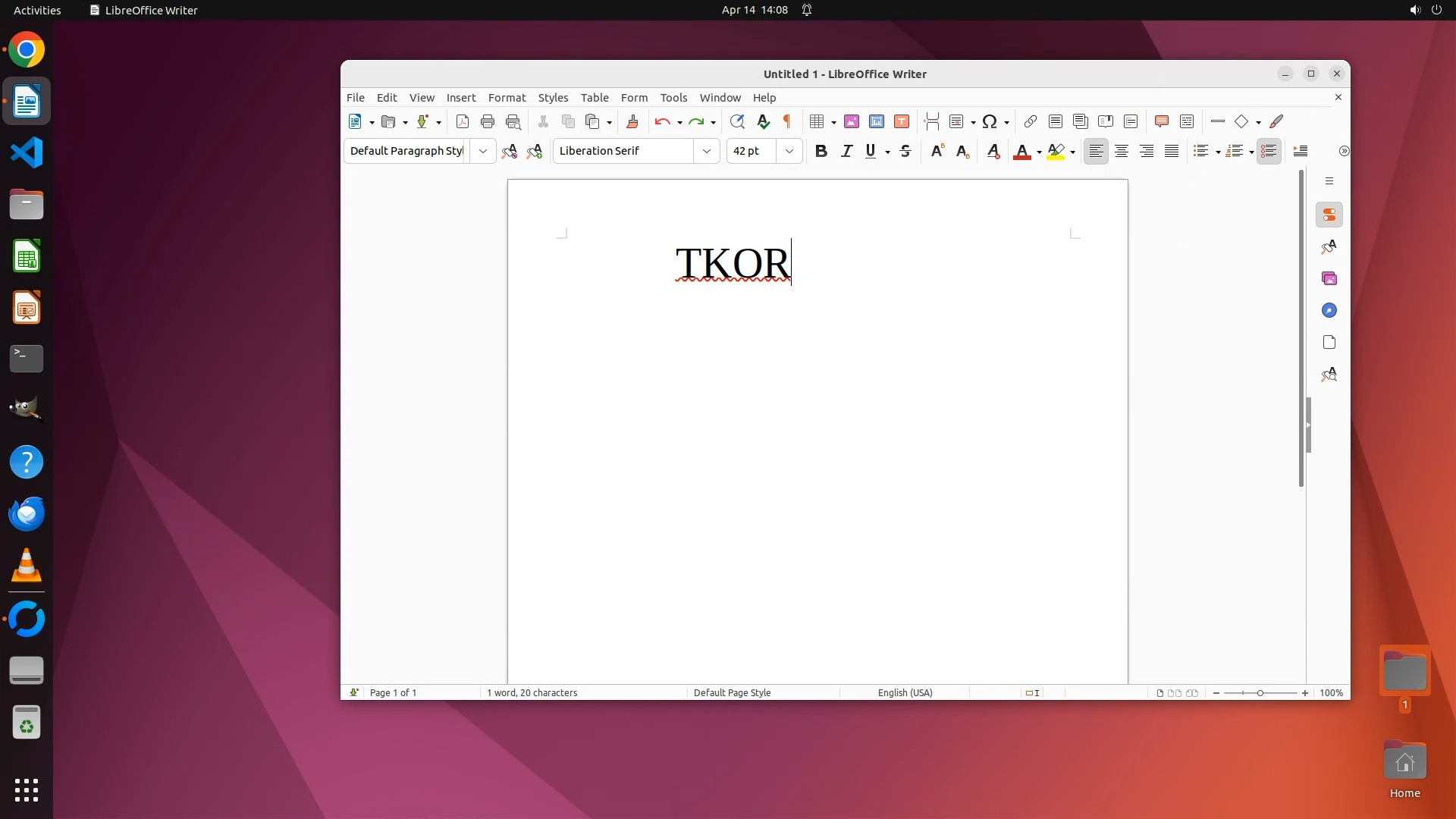Expand the Liberation Serif font name dropdown
1456x819 pixels.
pyautogui.click(x=706, y=151)
